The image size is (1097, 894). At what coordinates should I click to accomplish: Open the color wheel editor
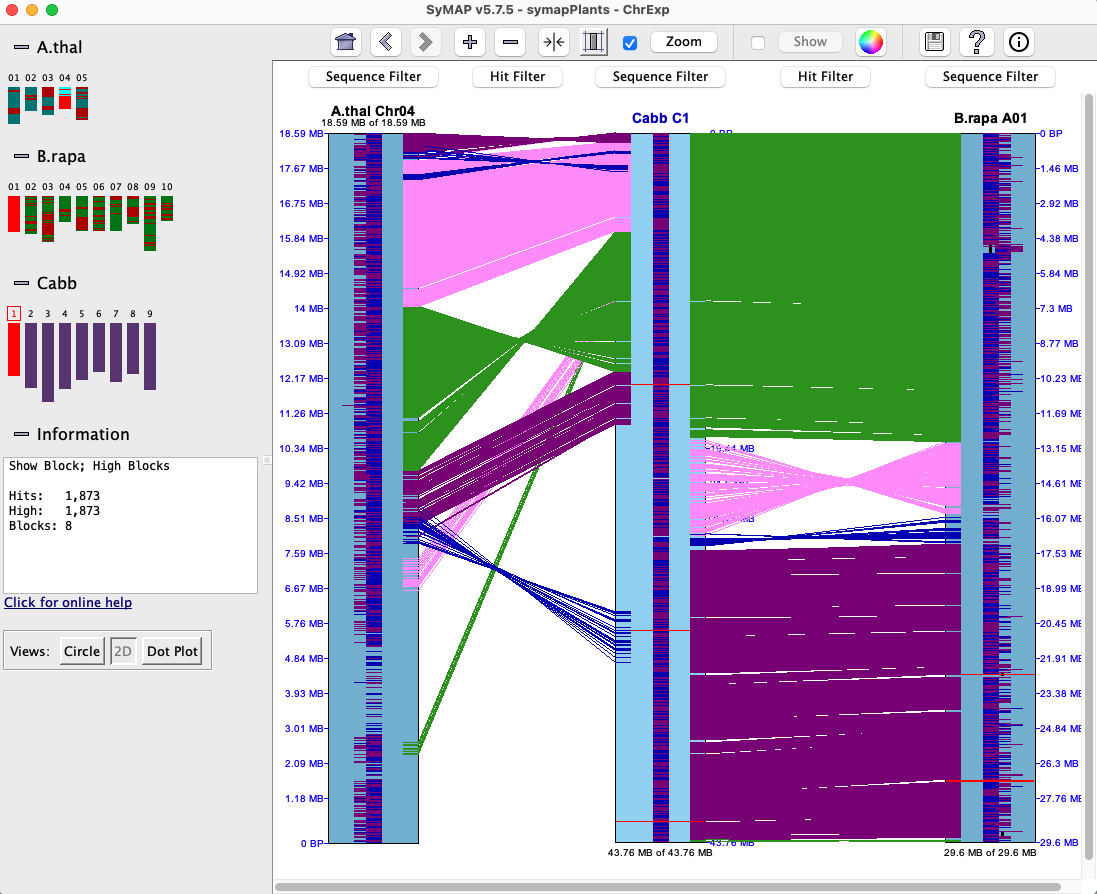(871, 42)
